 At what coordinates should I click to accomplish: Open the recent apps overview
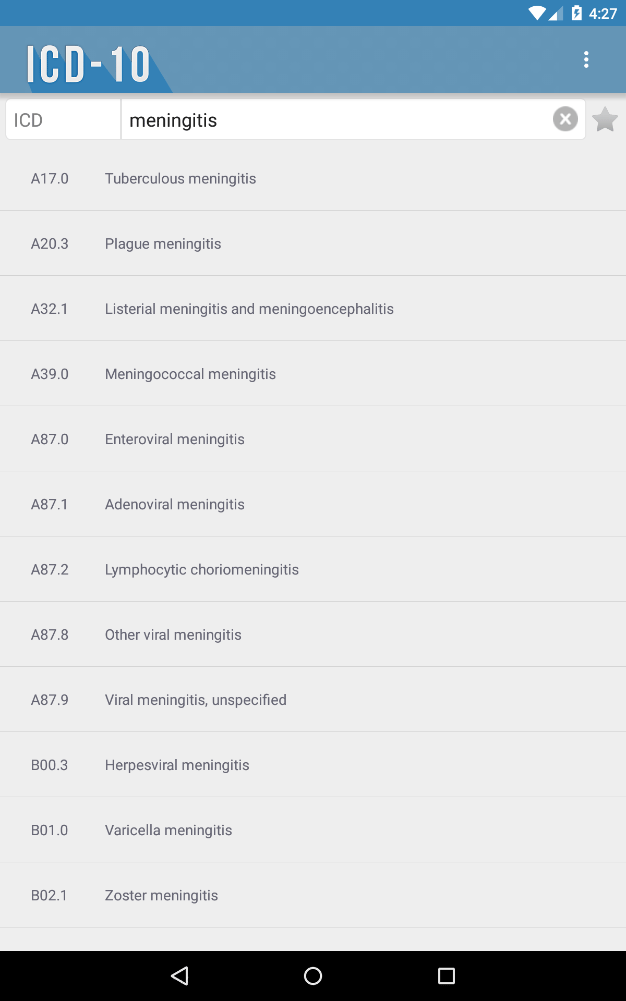[446, 976]
